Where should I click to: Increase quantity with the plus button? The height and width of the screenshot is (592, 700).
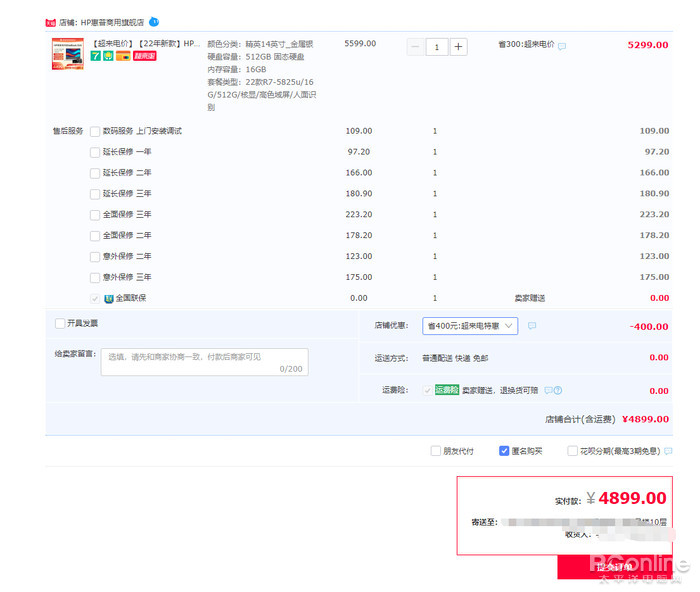[x=458, y=47]
